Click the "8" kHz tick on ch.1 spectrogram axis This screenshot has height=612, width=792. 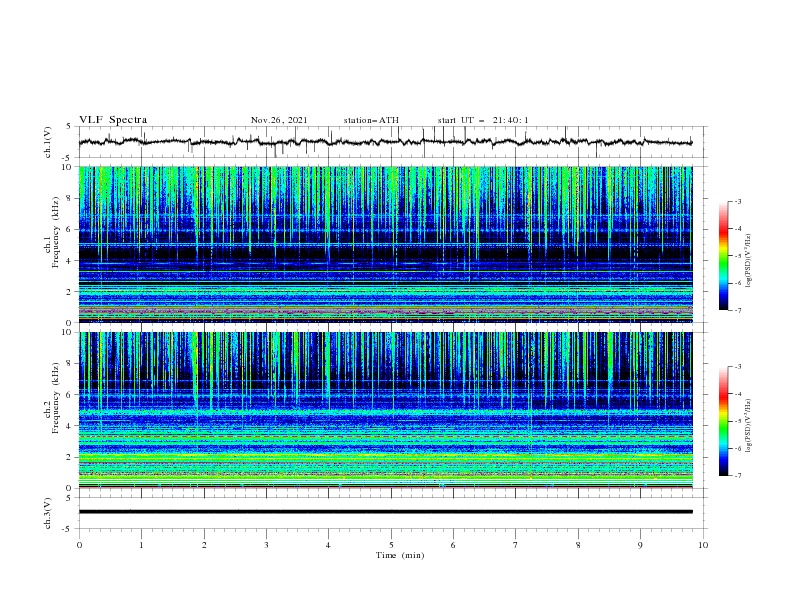tap(70, 198)
